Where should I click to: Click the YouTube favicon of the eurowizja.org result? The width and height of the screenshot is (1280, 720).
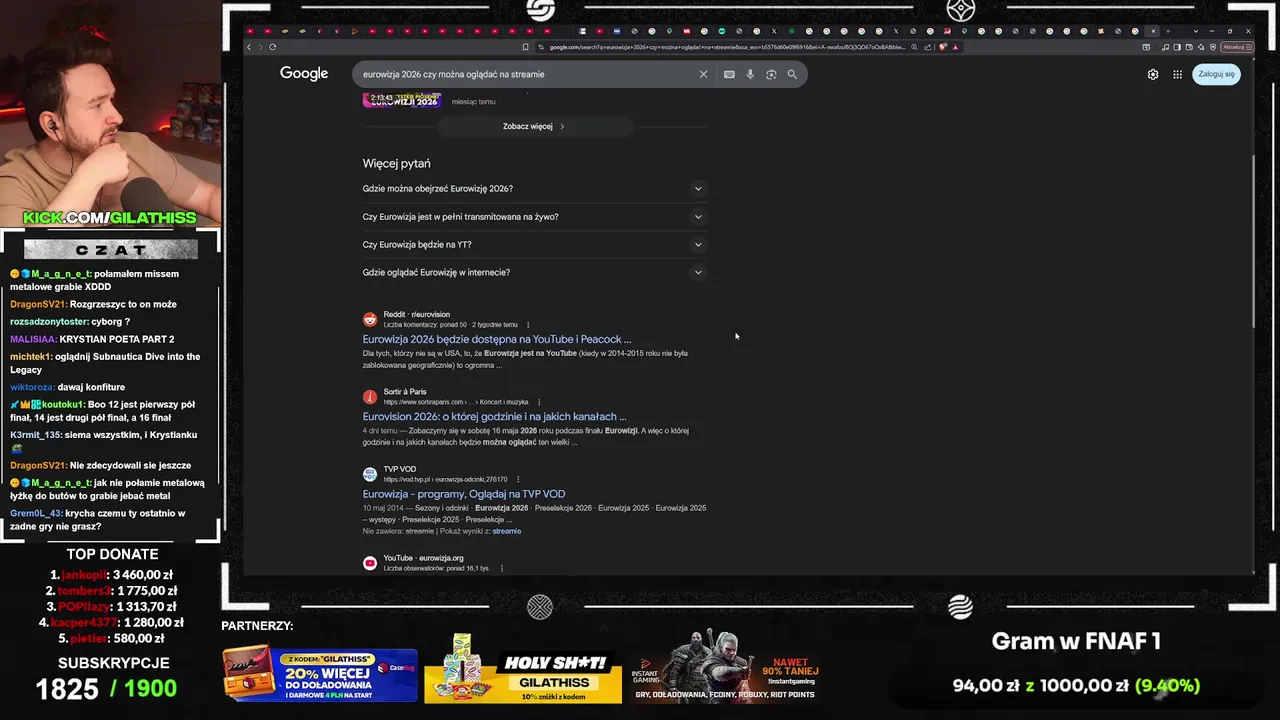tap(370, 563)
